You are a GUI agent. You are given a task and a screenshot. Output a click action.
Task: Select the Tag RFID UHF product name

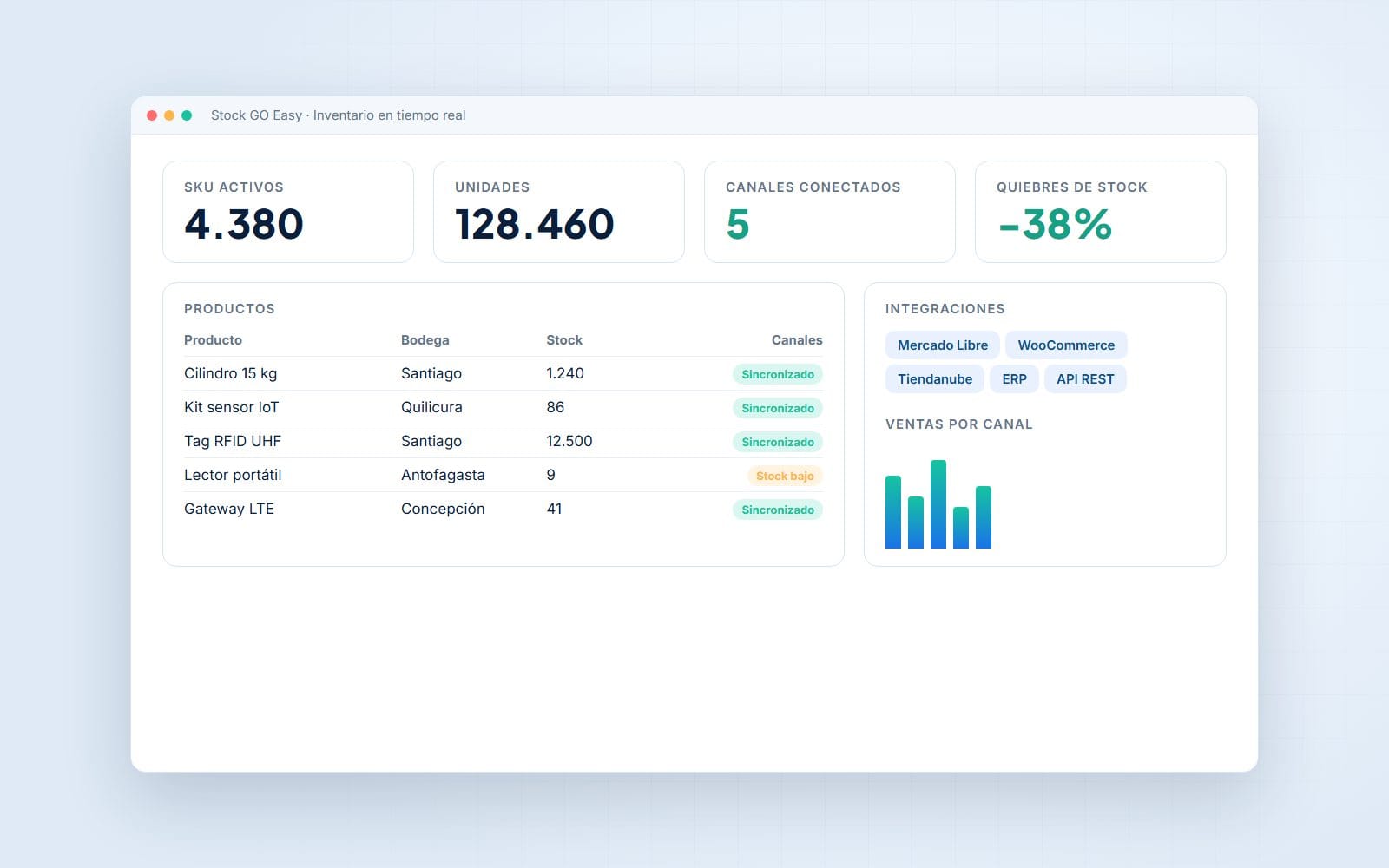[233, 441]
